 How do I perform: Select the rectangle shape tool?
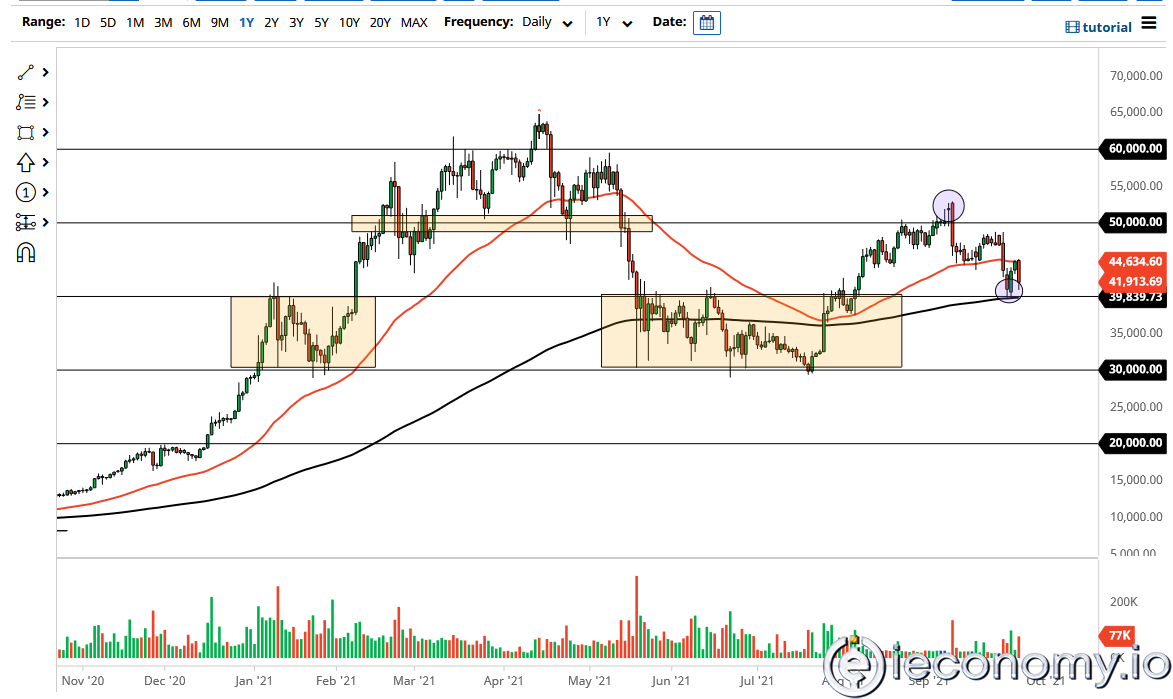coord(25,132)
